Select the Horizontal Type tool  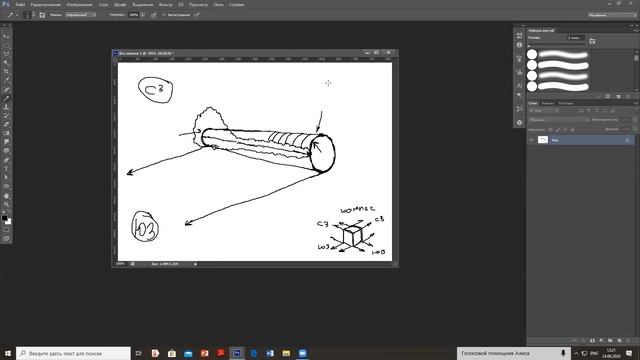pos(6,169)
